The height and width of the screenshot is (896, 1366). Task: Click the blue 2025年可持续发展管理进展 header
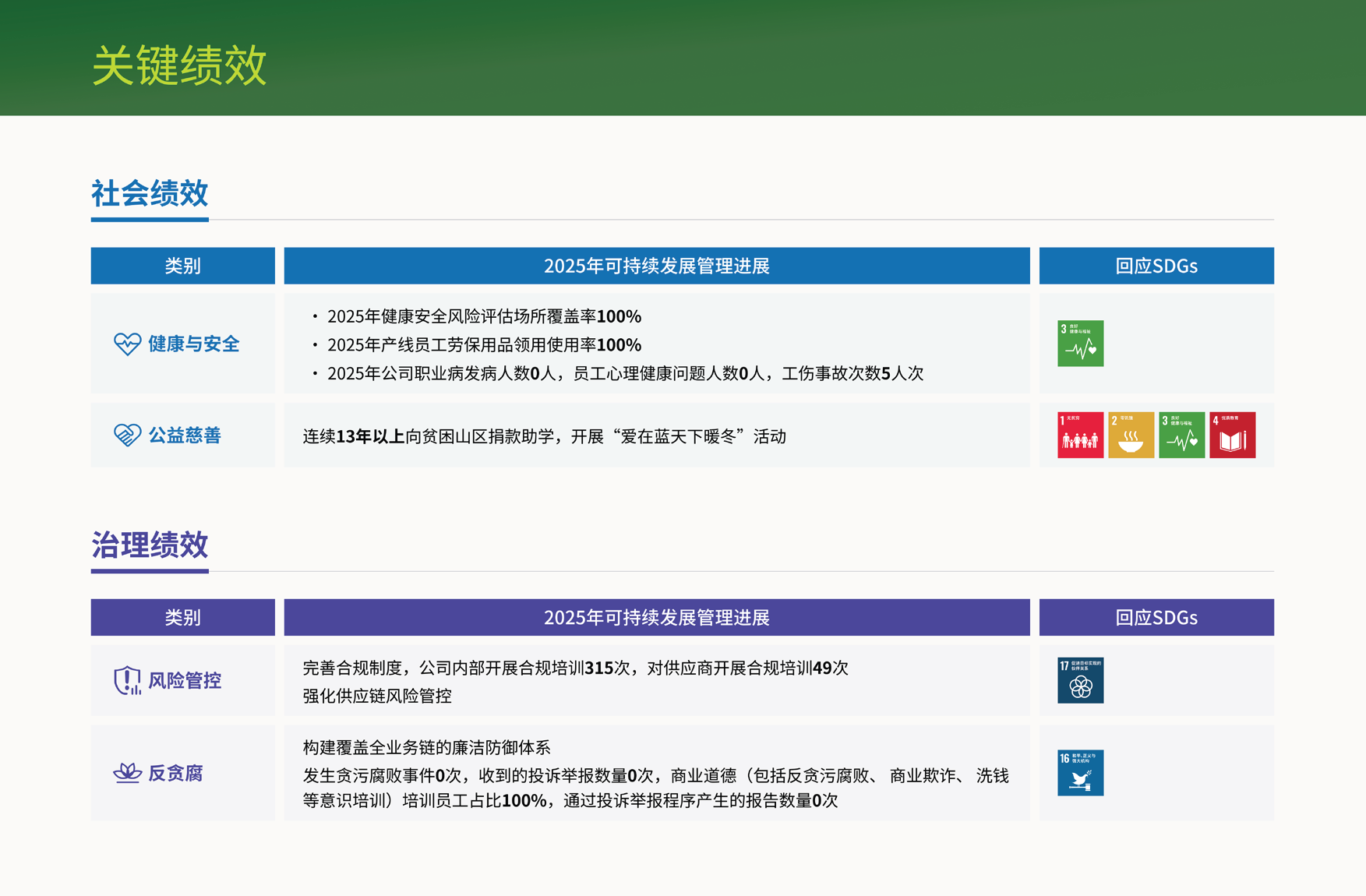pos(656,266)
